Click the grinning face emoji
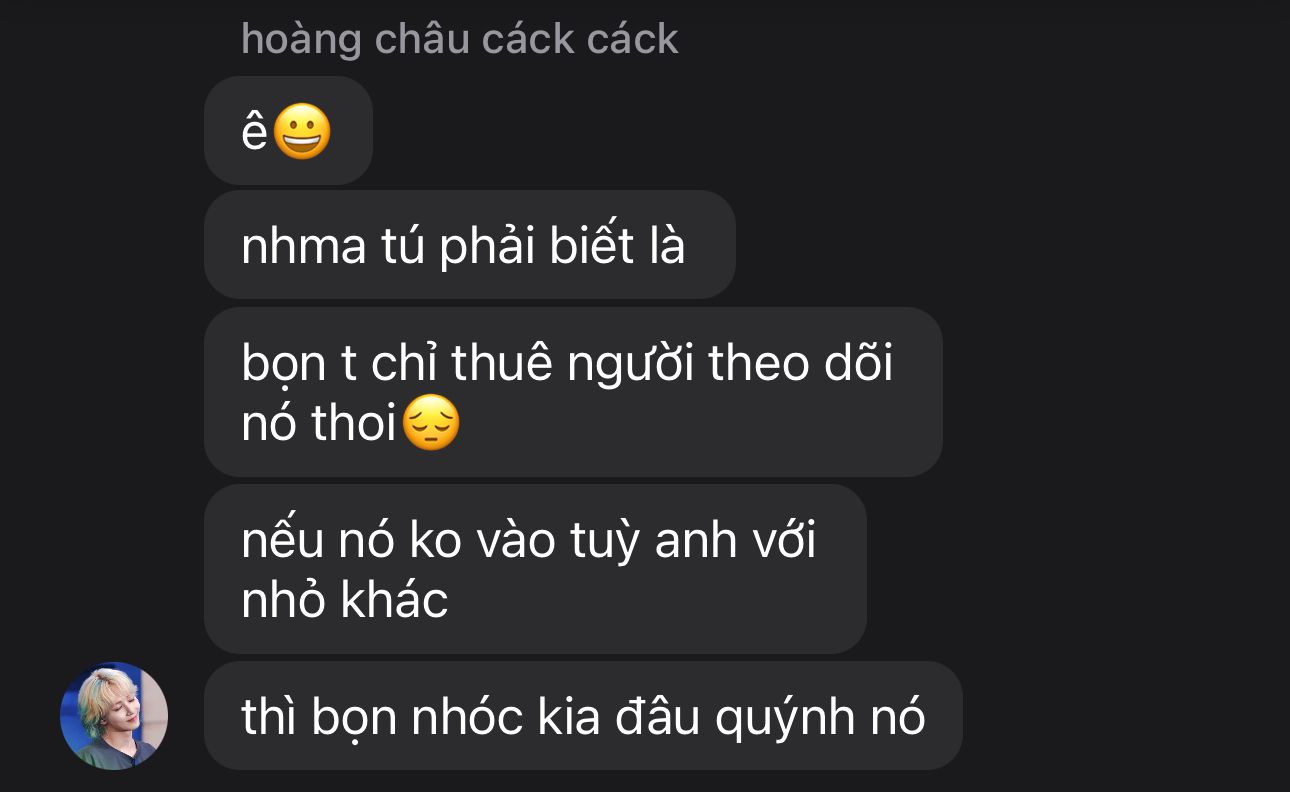This screenshot has height=792, width=1290. tap(302, 132)
